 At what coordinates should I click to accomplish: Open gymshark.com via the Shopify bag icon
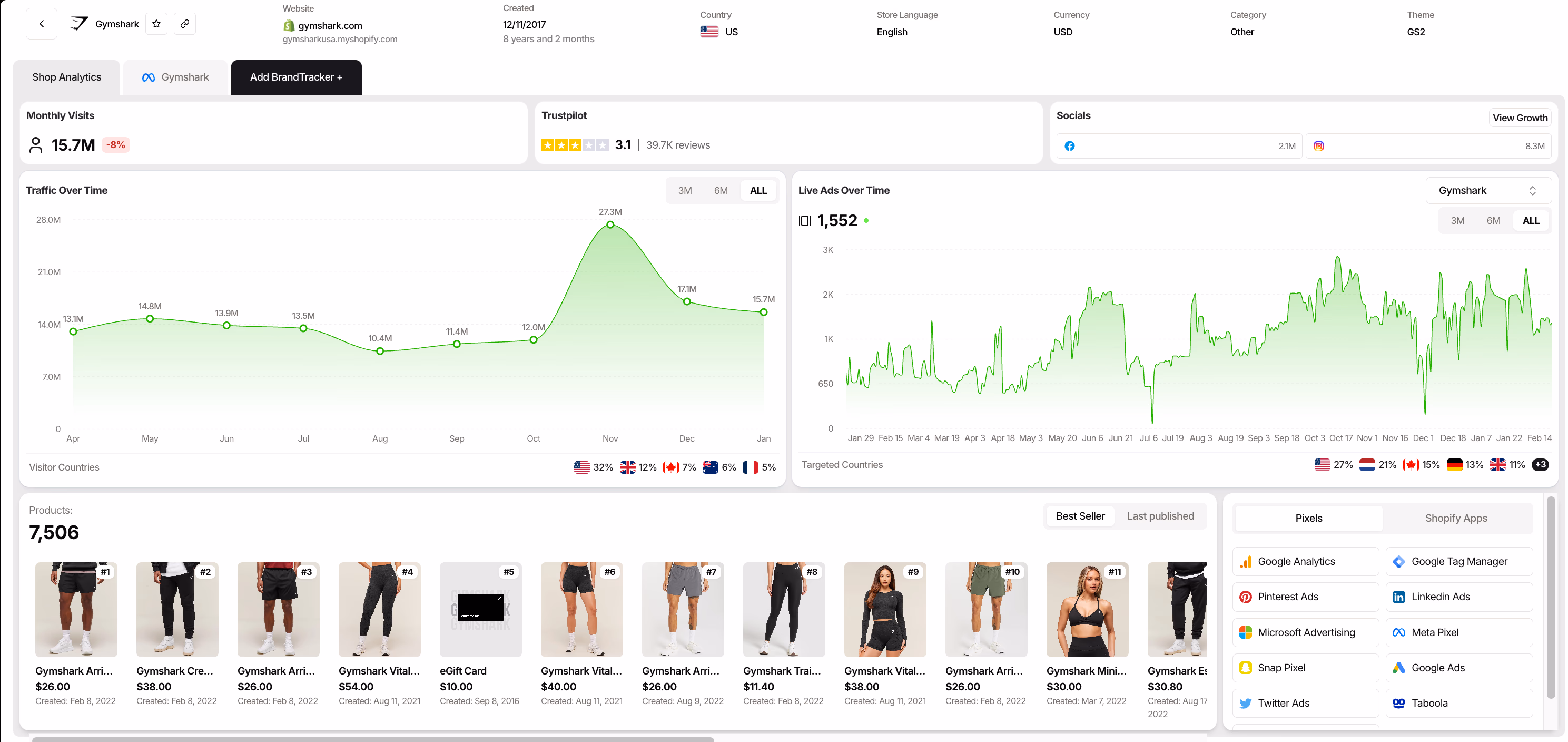289,26
